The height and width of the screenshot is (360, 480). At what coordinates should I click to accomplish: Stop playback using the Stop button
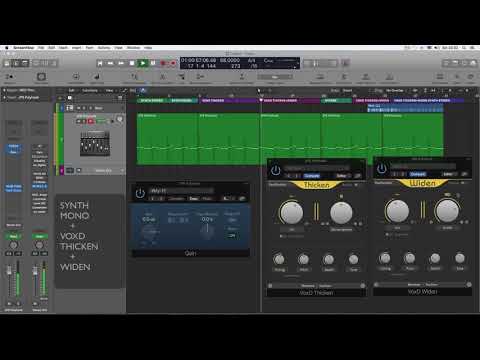tap(132, 63)
